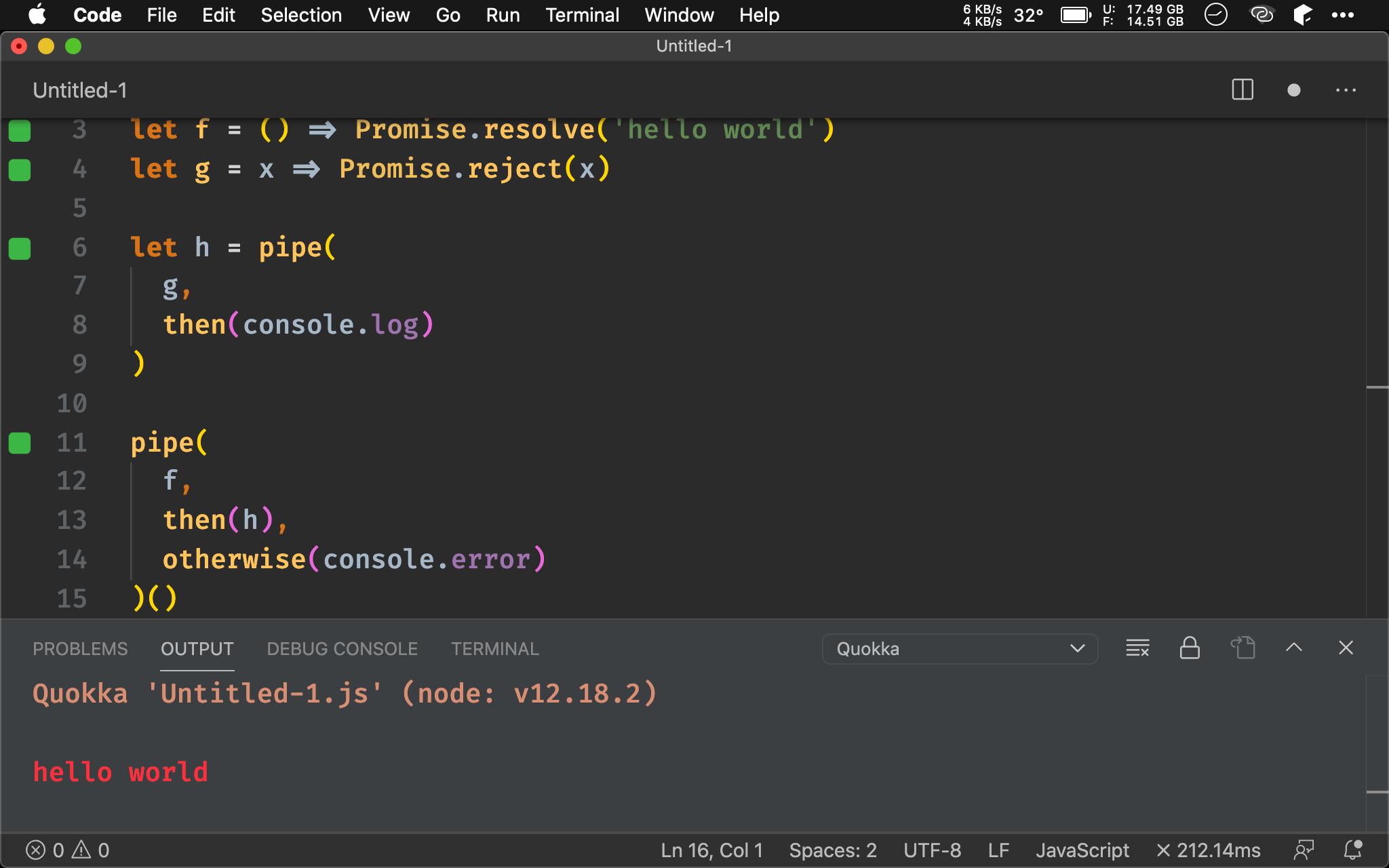
Task: Open the Creative Cloud menu bar icon
Action: click(x=1261, y=15)
